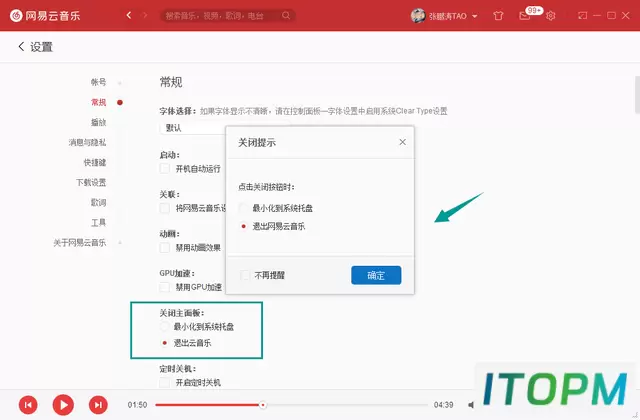Click the NetEase Cloud Music logo

[x=45, y=16]
